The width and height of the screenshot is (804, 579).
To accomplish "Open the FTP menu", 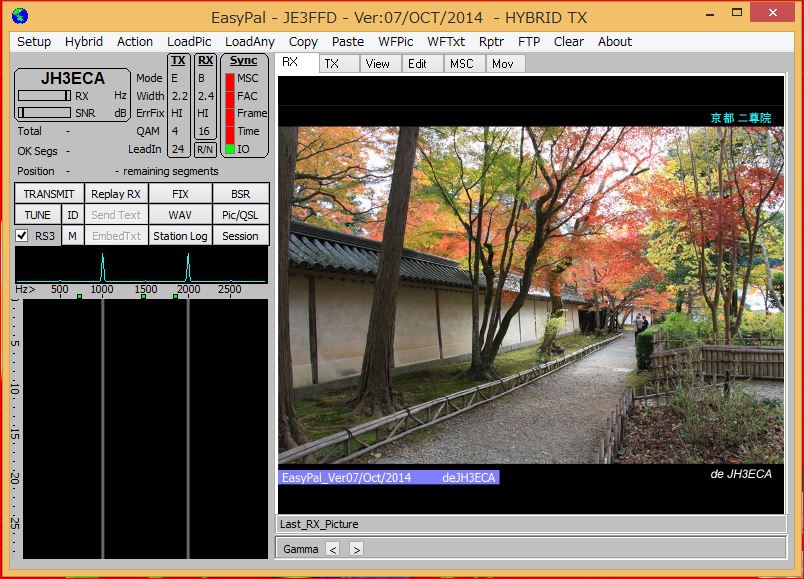I will pos(529,42).
